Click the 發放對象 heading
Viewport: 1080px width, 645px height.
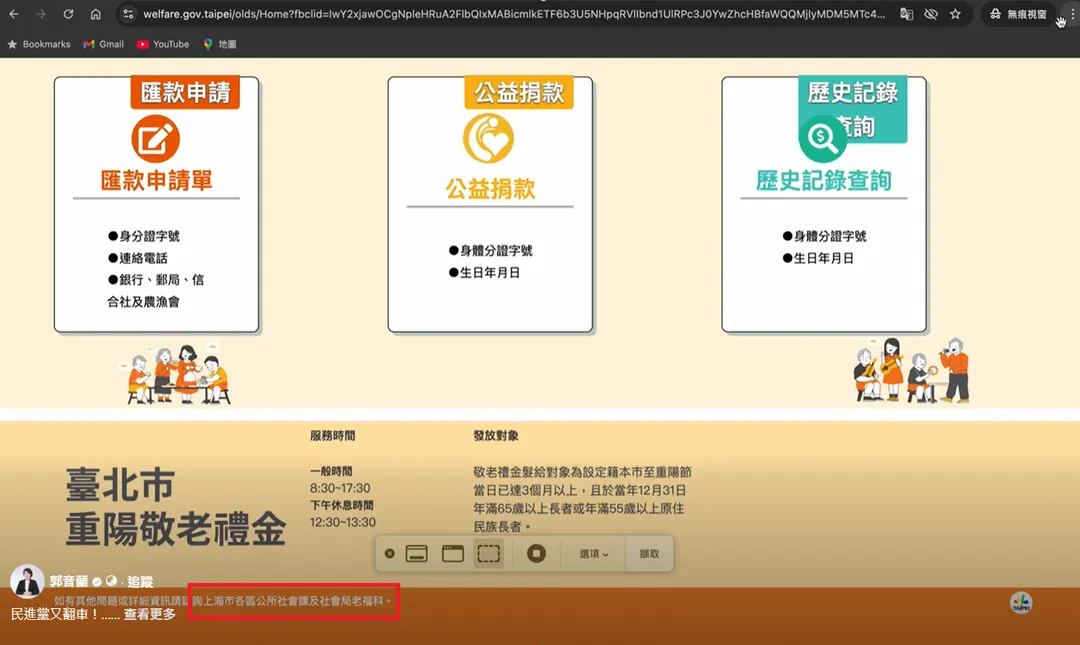496,436
